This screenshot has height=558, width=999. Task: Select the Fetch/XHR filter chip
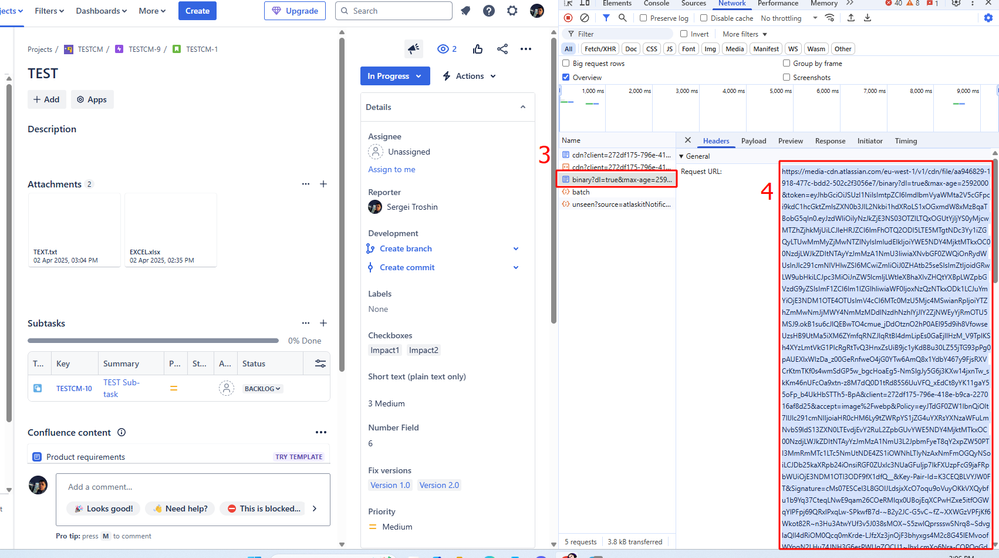click(600, 48)
